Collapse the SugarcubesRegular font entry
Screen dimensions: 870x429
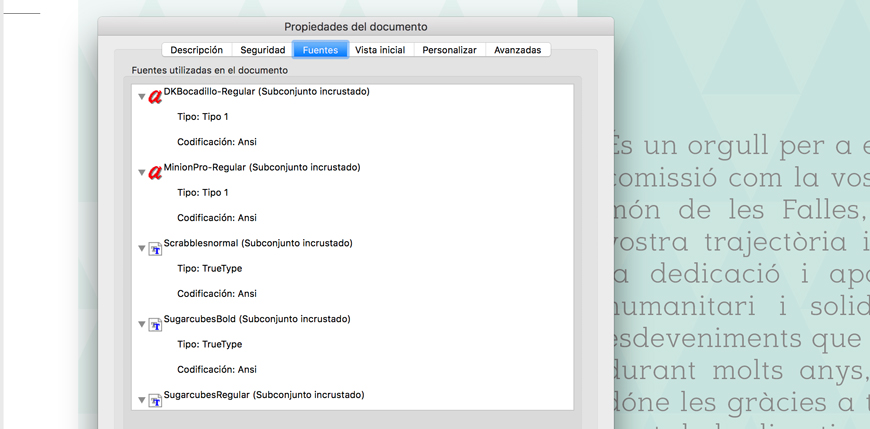pos(142,400)
